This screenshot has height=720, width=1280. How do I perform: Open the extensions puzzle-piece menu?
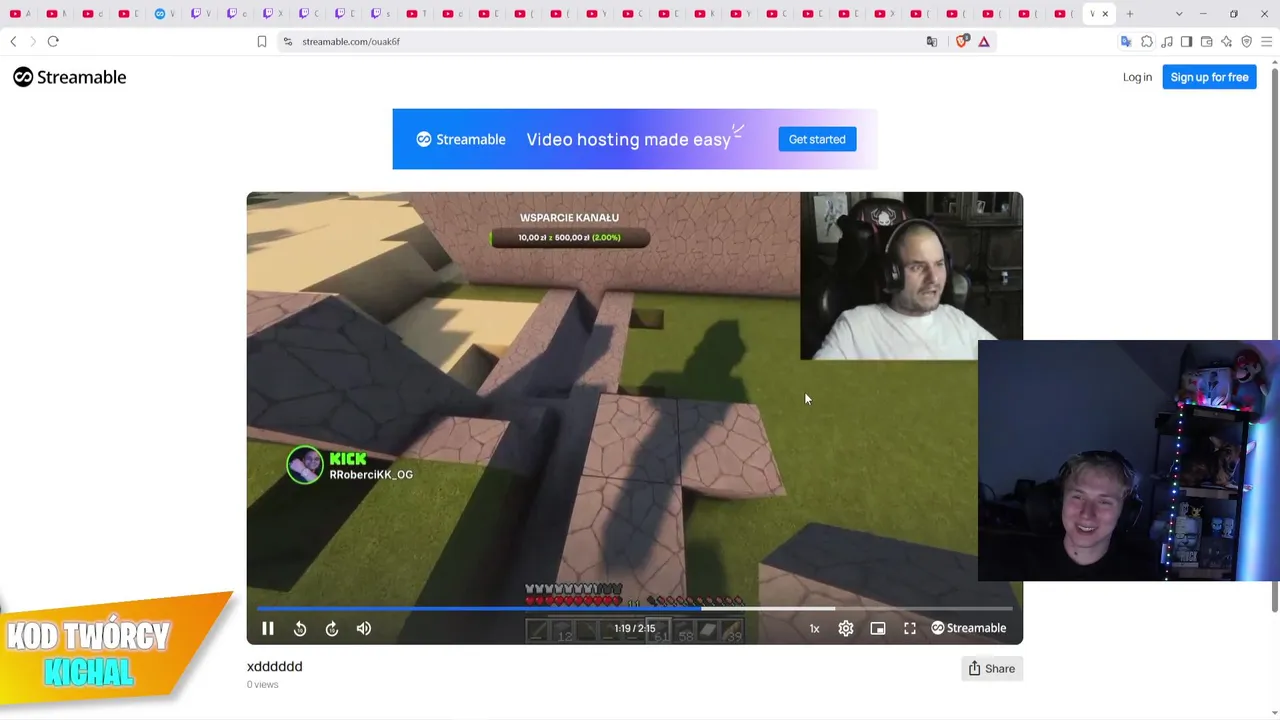pyautogui.click(x=1147, y=41)
